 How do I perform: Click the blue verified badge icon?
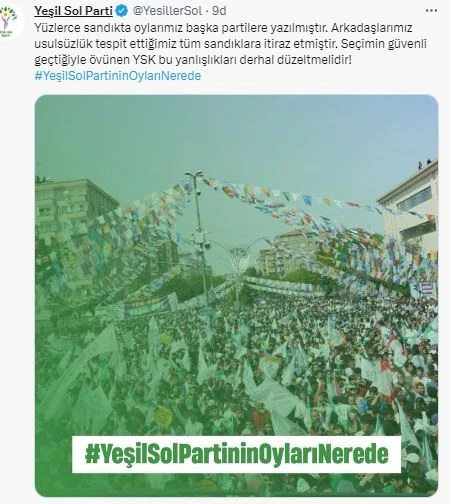pyautogui.click(x=121, y=11)
